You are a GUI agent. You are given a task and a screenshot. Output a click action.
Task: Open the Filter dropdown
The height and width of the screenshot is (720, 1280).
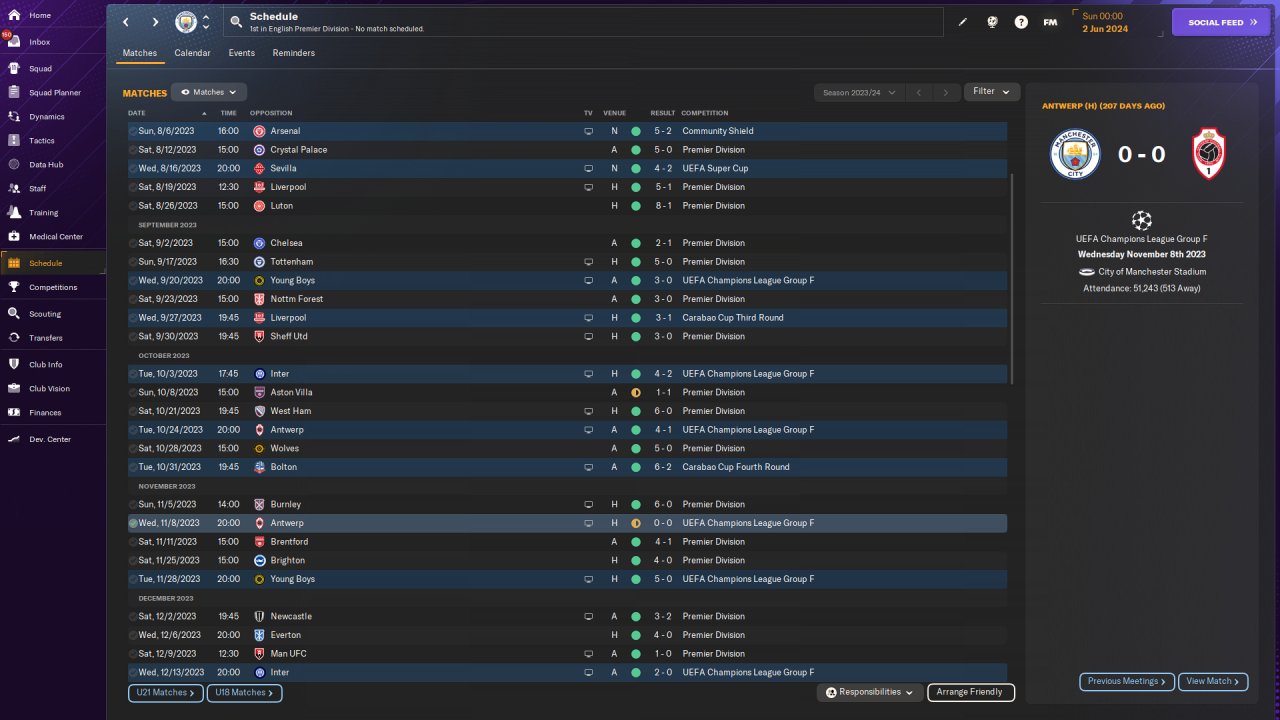pos(992,92)
